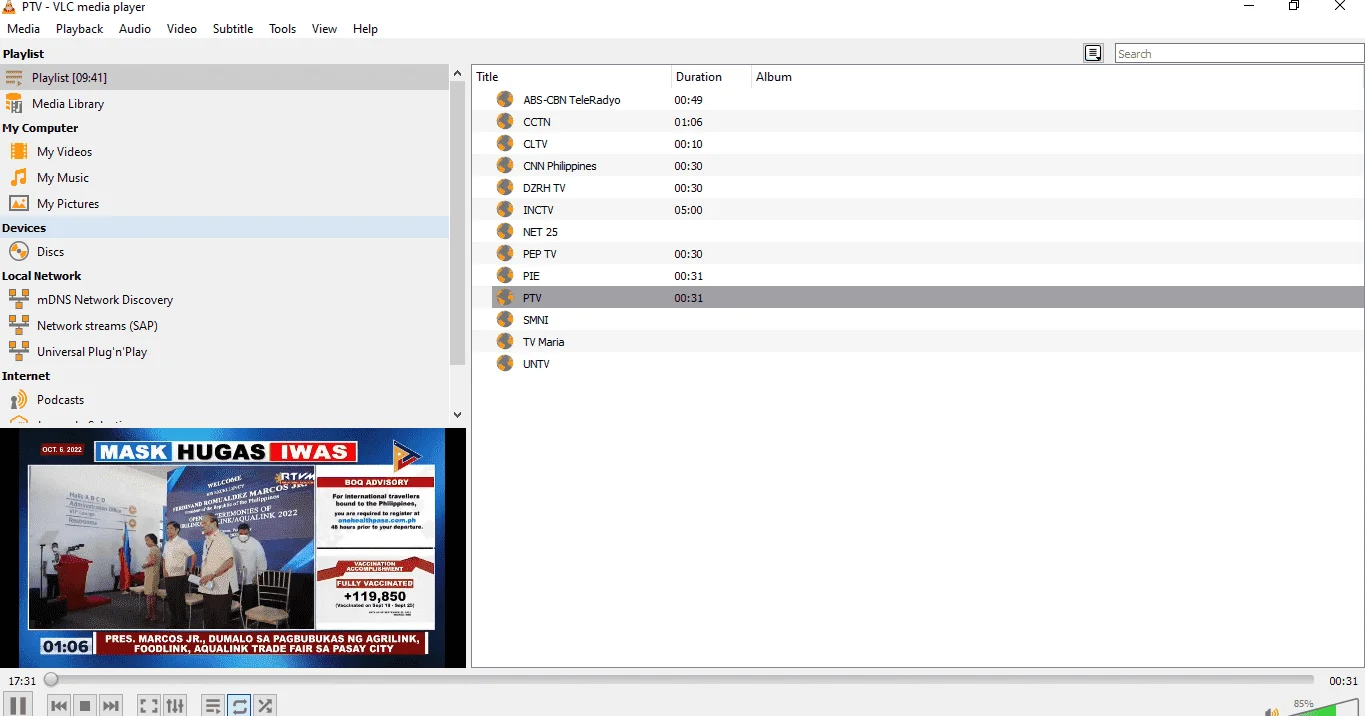The width and height of the screenshot is (1365, 716).
Task: Open the Audio menu
Action: pyautogui.click(x=135, y=29)
